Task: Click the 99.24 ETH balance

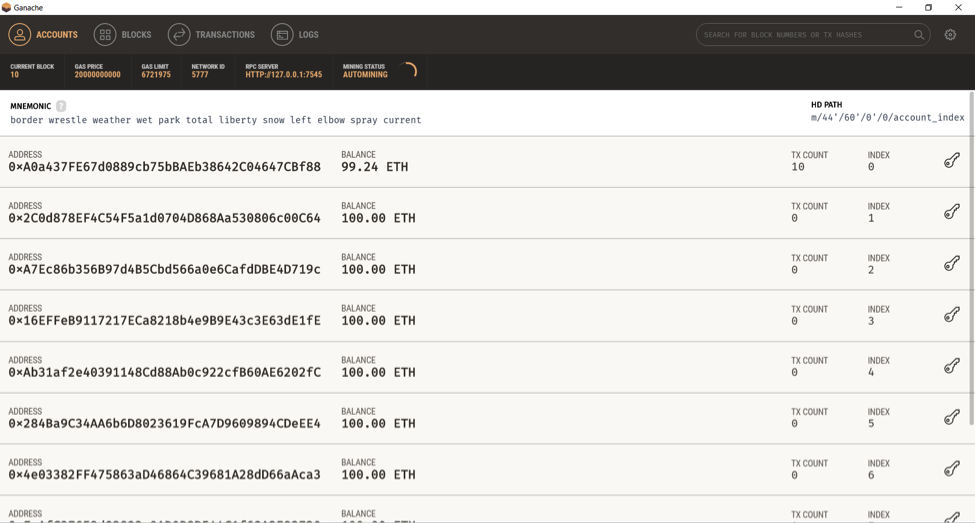Action: pyautogui.click(x=374, y=167)
